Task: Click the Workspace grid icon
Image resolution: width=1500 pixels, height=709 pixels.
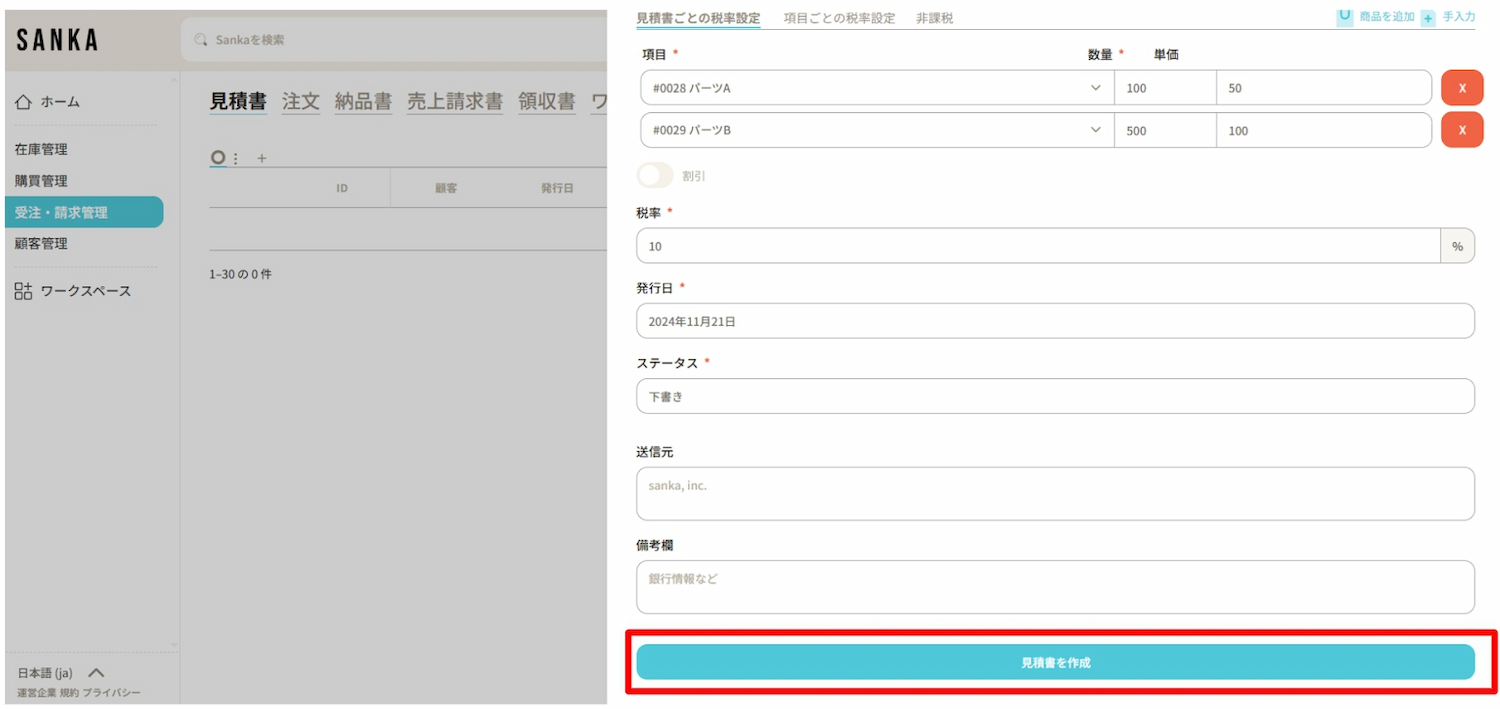Action: point(24,291)
